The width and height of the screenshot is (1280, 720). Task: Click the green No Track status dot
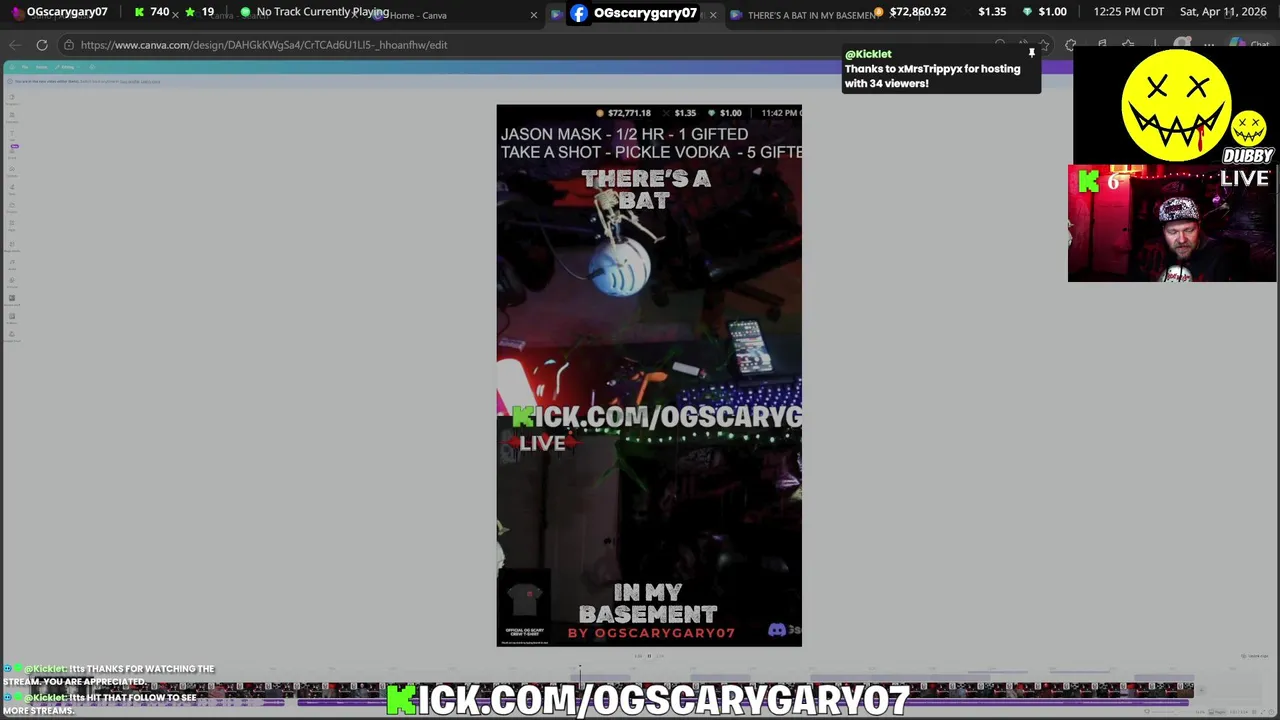pyautogui.click(x=245, y=12)
